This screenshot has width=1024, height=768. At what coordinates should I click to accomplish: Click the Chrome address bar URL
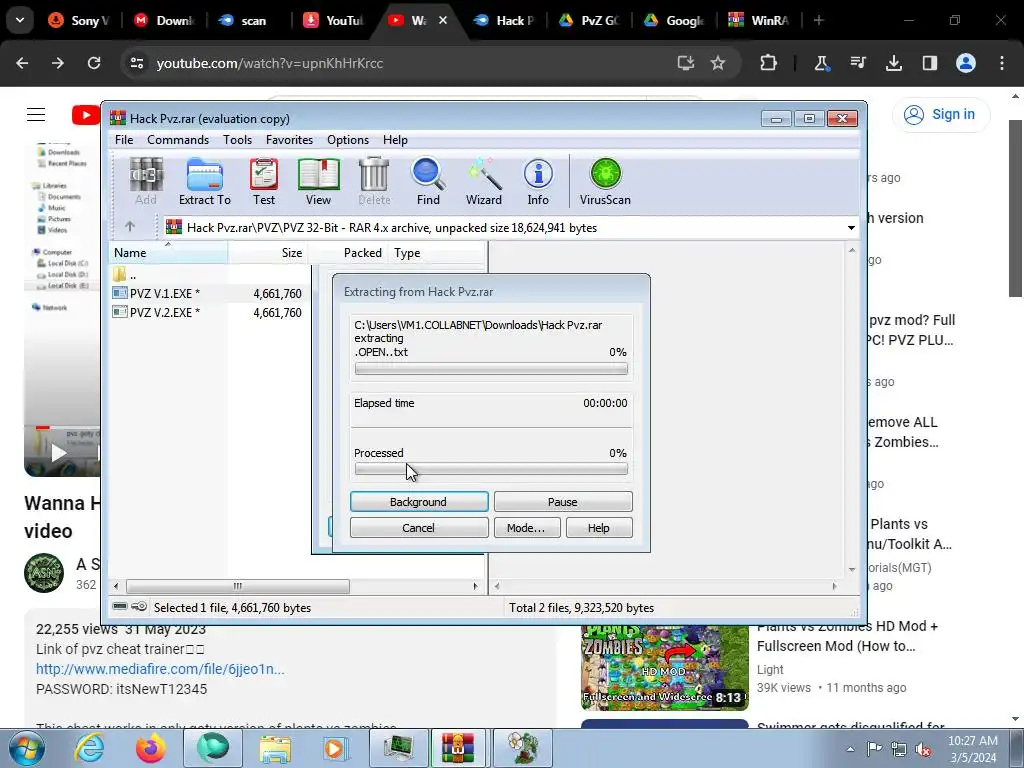click(x=270, y=63)
